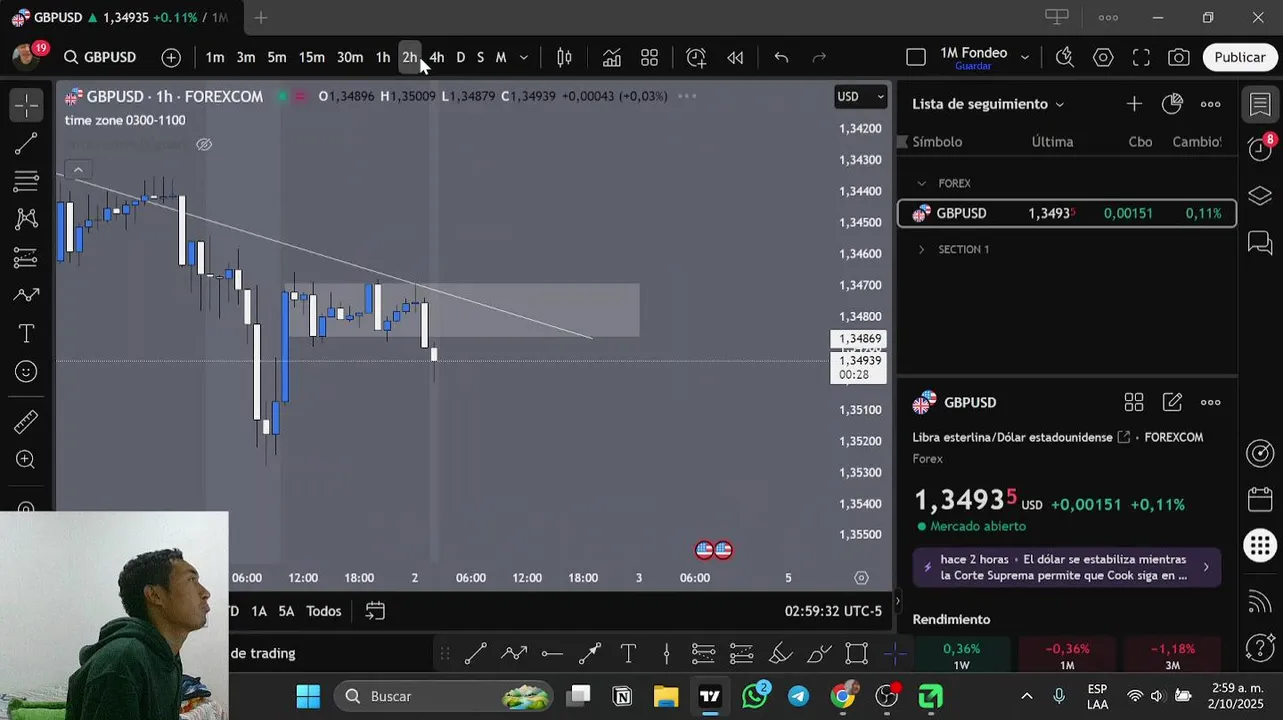Add a note for GBPUSD with pencil icon
Viewport: 1283px width, 720px height.
(x=1172, y=402)
